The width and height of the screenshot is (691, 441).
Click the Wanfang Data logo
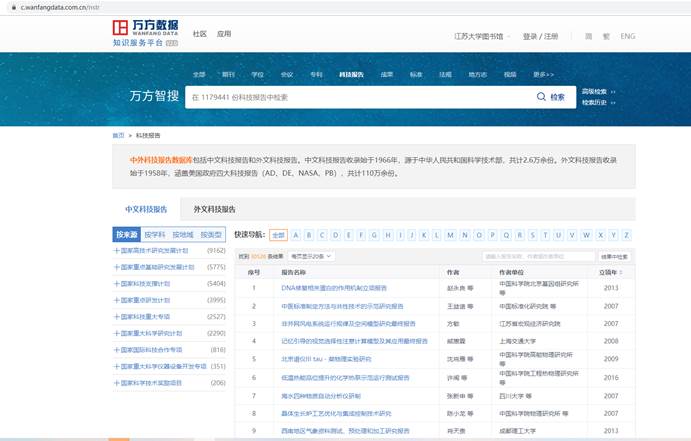145,33
